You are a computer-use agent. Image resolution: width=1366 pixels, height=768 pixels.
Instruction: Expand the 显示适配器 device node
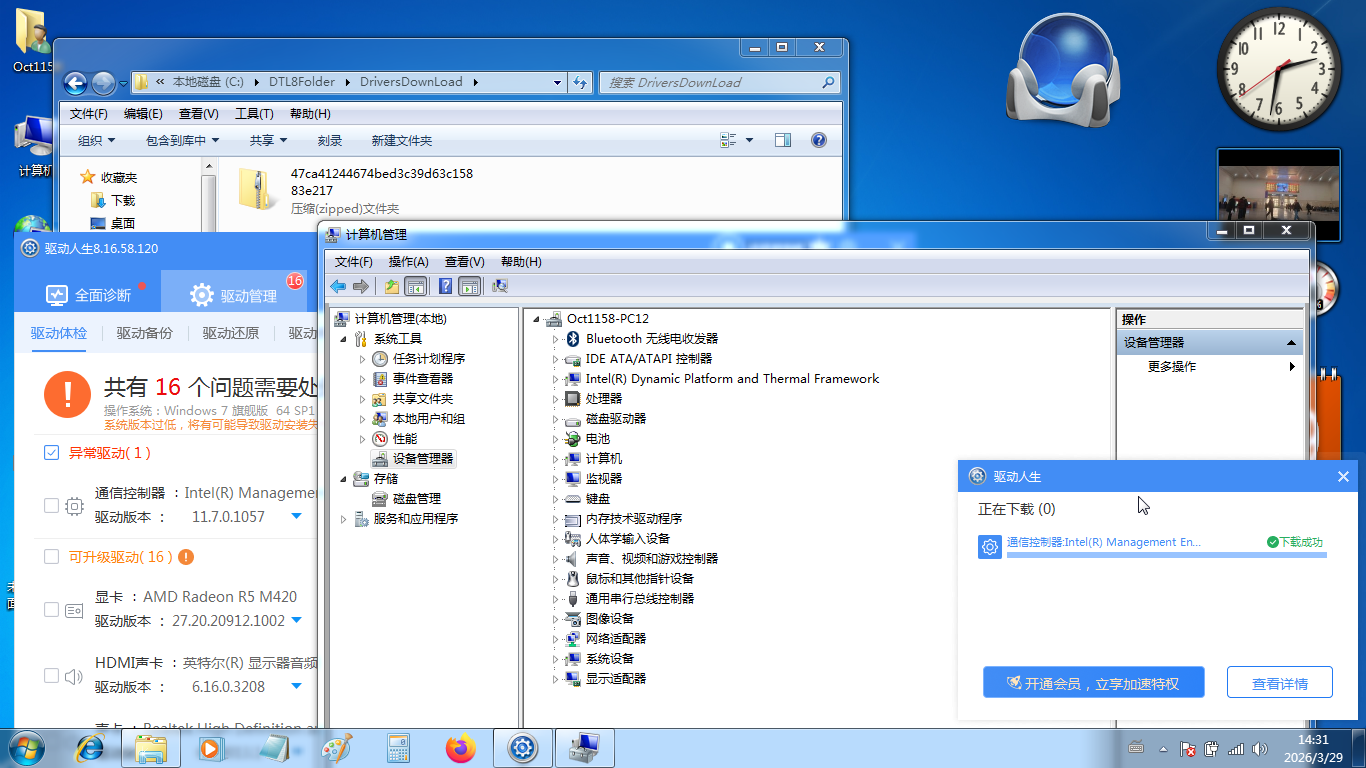click(x=556, y=679)
